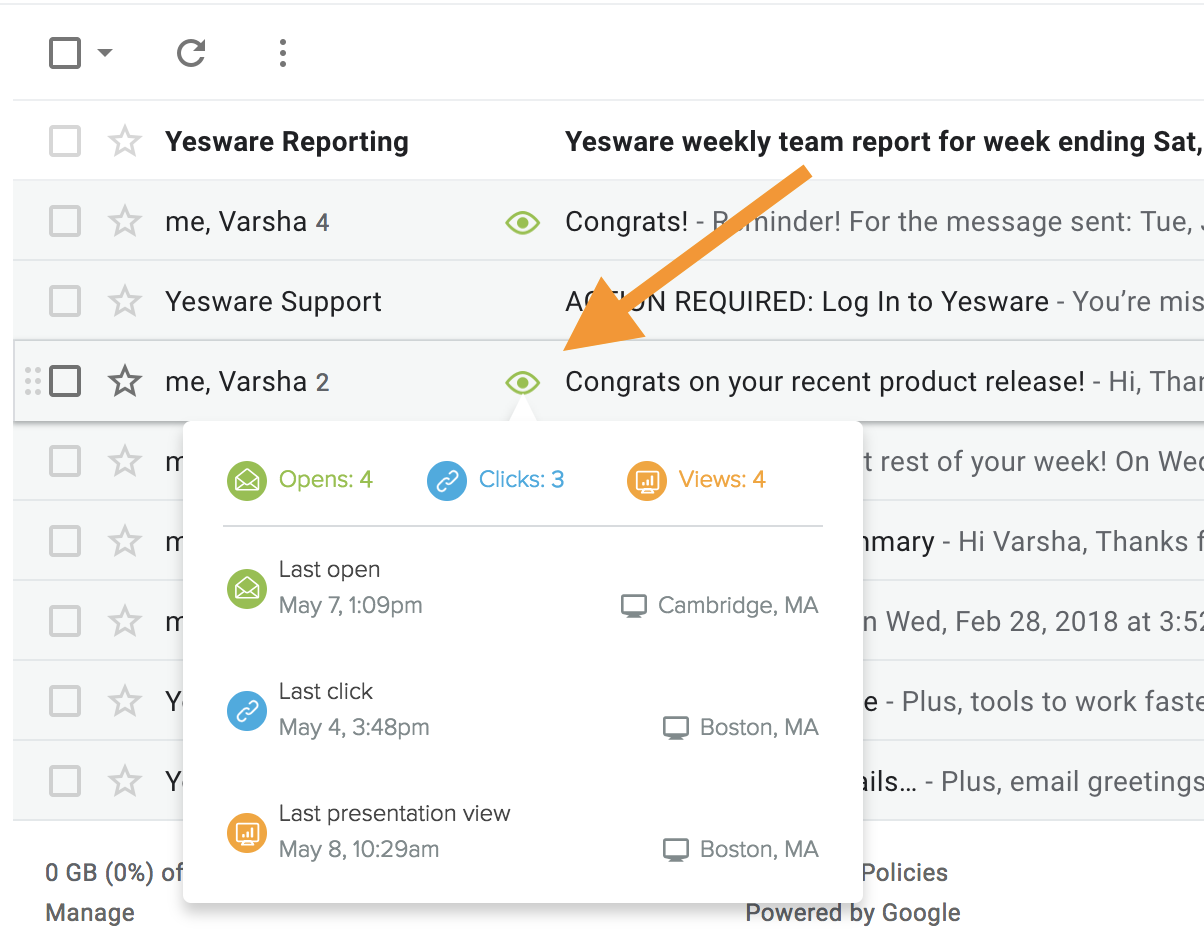Click the blue Clicks link icon

click(x=447, y=481)
